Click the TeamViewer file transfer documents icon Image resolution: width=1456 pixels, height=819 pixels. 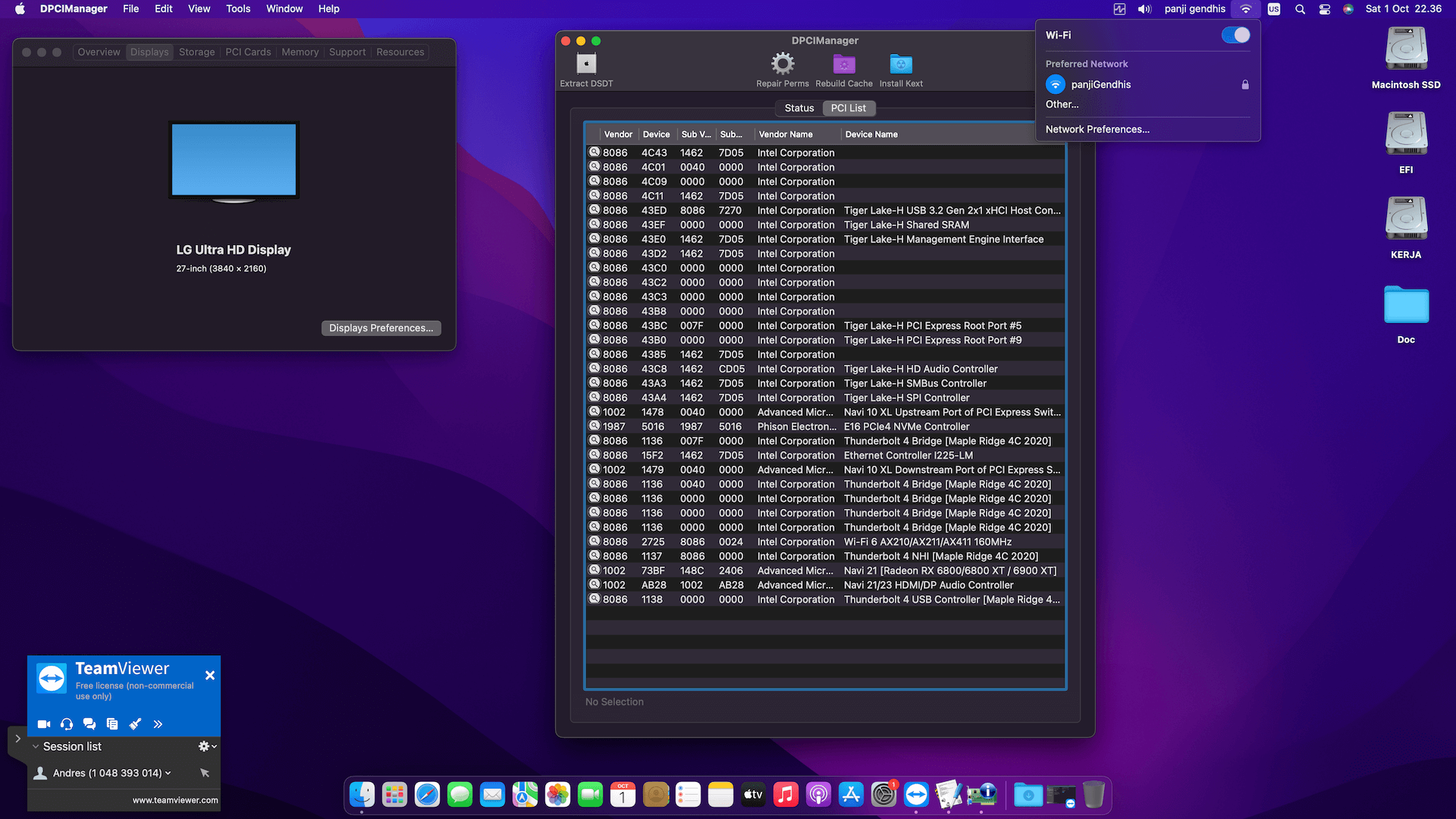point(112,724)
